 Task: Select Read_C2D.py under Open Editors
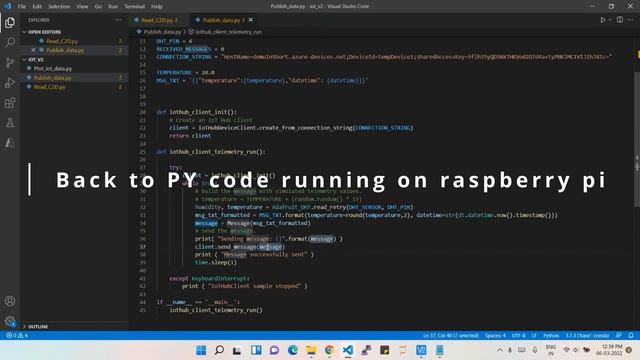pos(62,41)
